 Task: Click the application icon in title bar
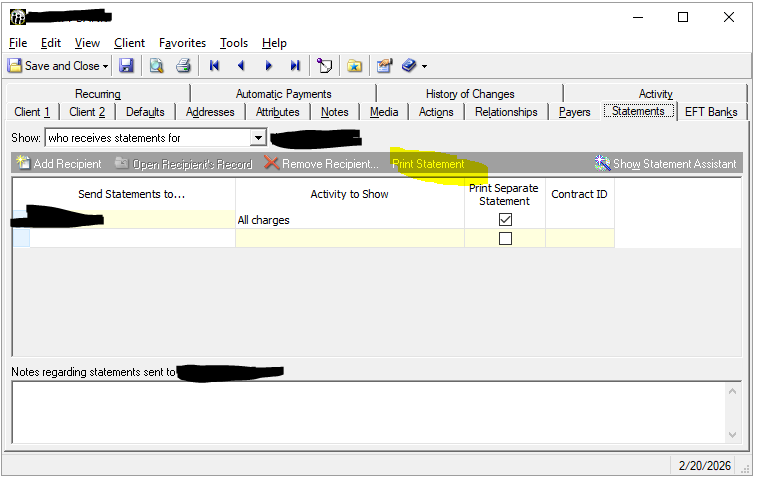point(18,17)
